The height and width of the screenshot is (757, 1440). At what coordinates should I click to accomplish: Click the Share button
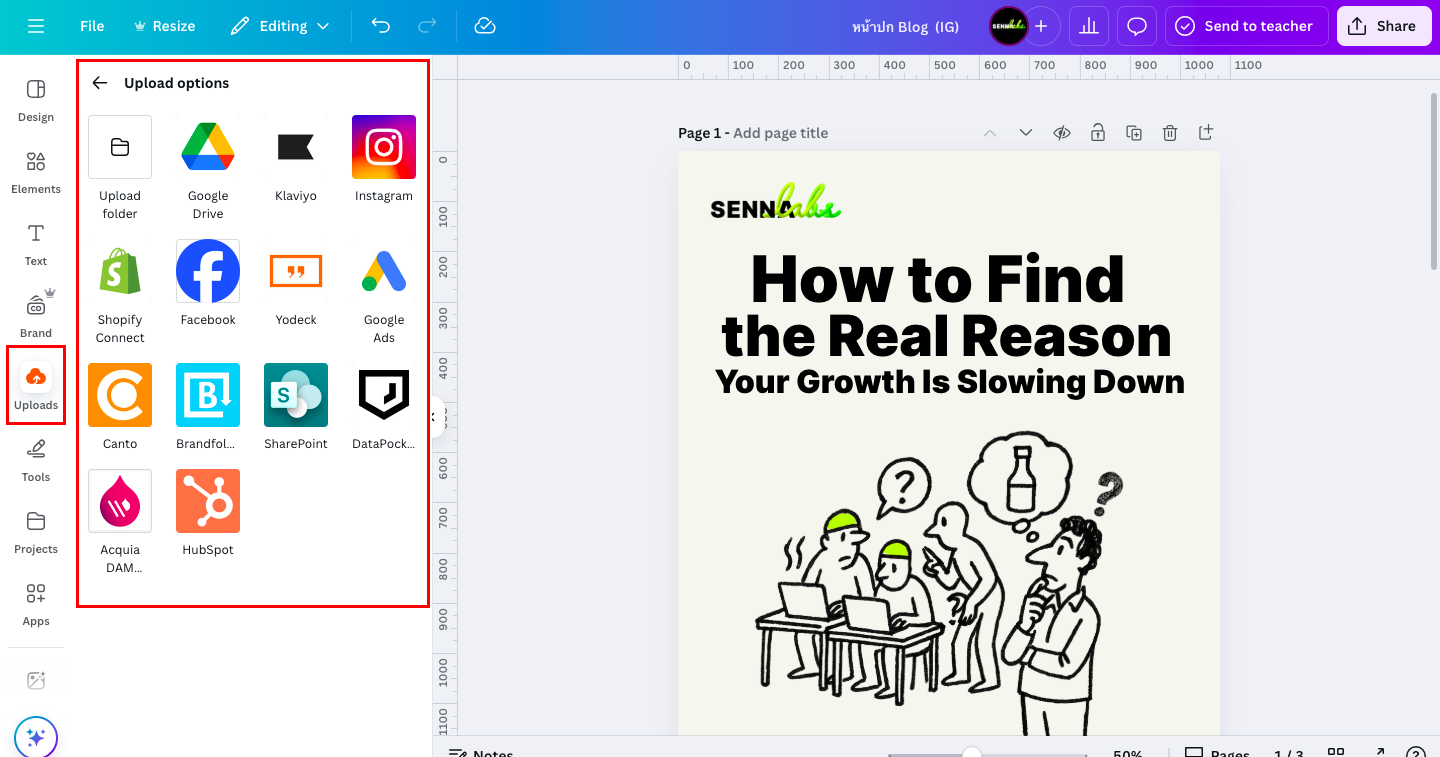[x=1383, y=26]
